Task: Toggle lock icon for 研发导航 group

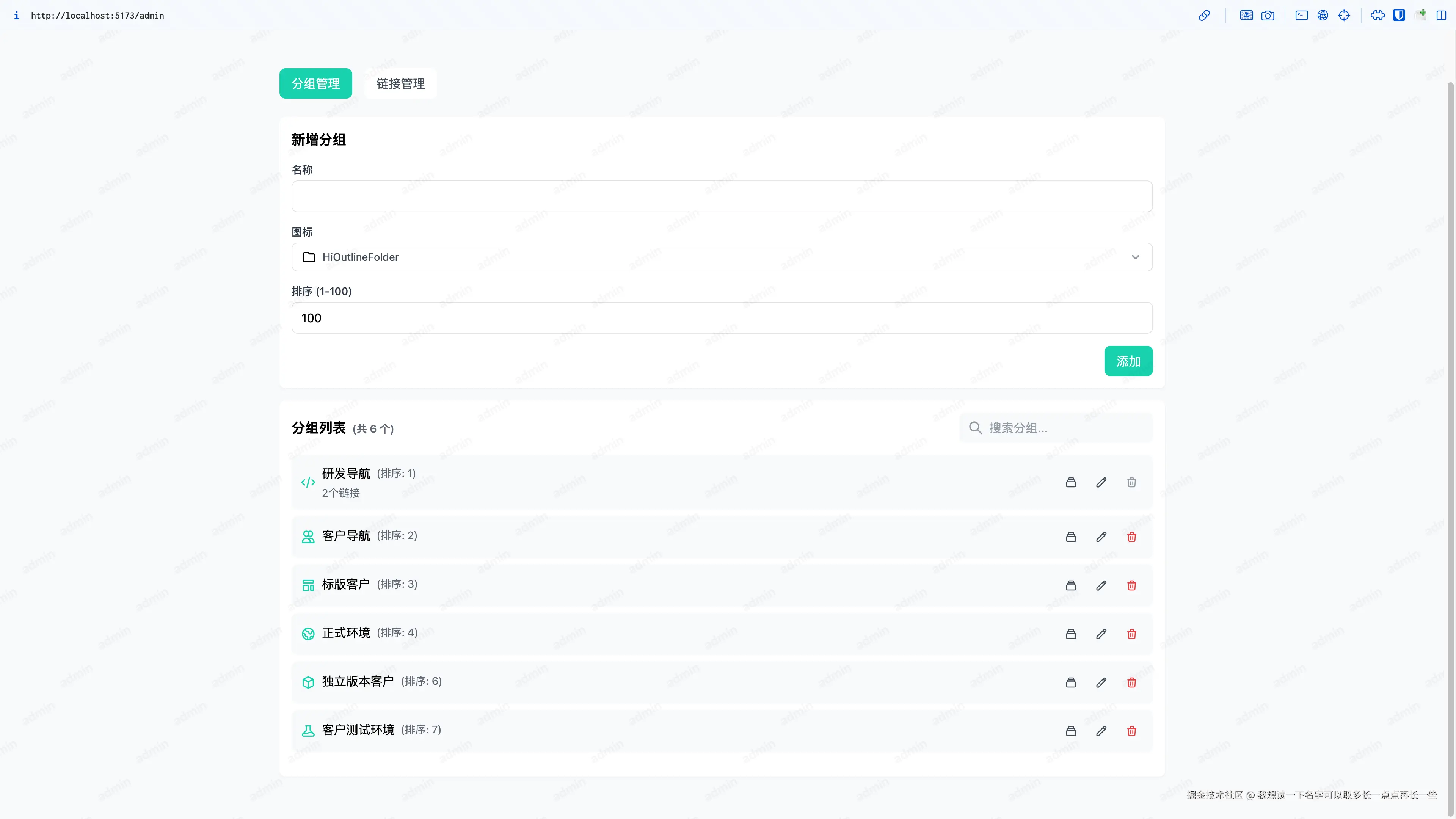Action: (1070, 482)
